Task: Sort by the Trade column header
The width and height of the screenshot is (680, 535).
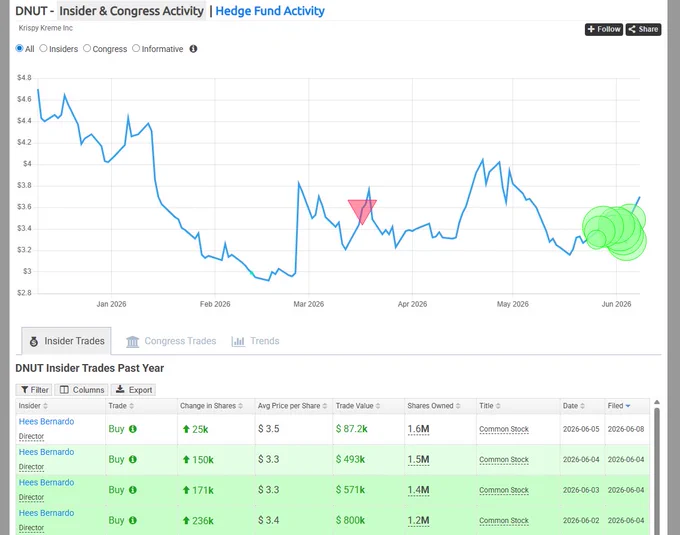Action: click(x=121, y=406)
